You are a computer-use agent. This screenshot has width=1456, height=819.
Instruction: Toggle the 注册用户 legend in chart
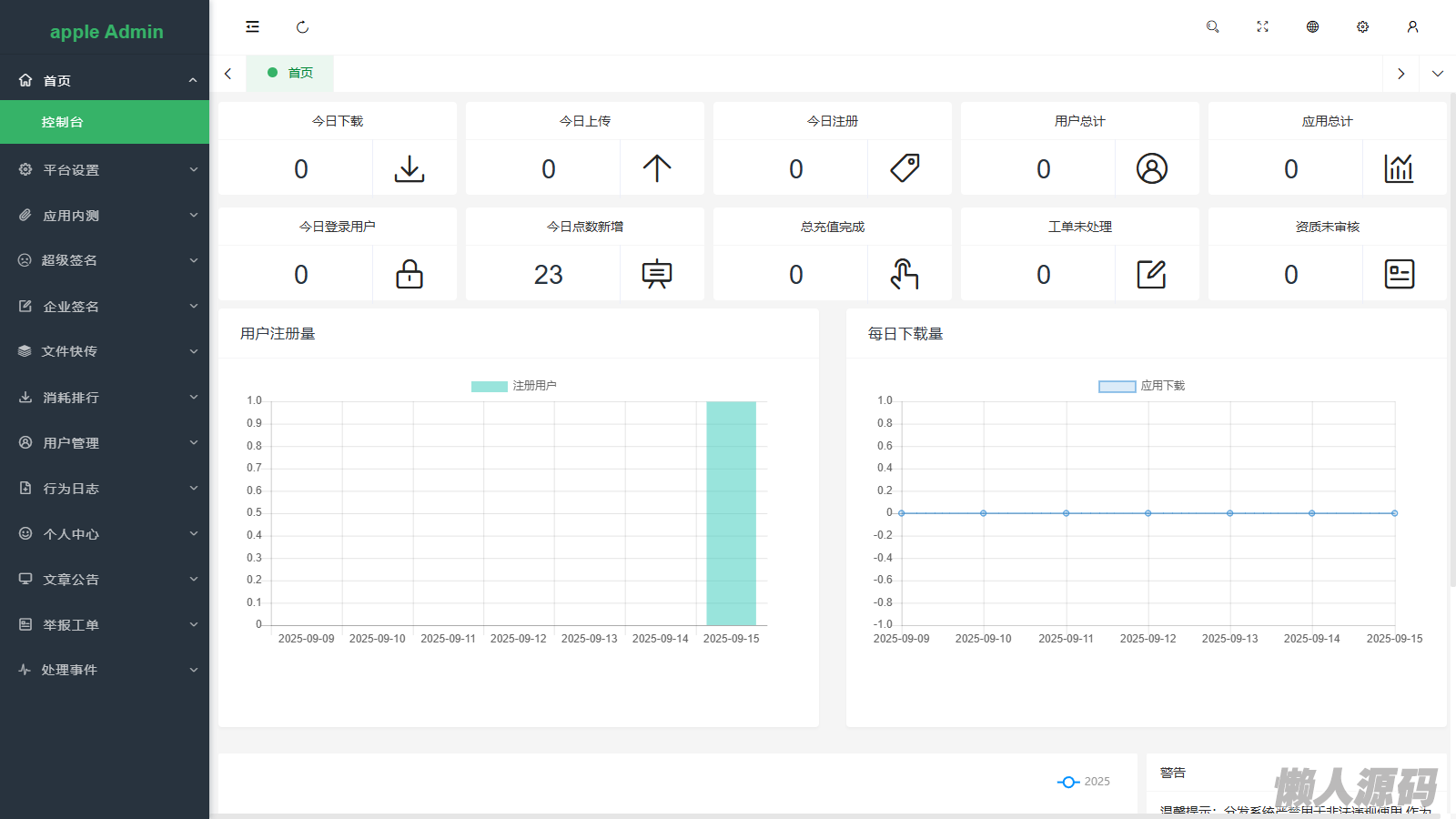pyautogui.click(x=514, y=386)
